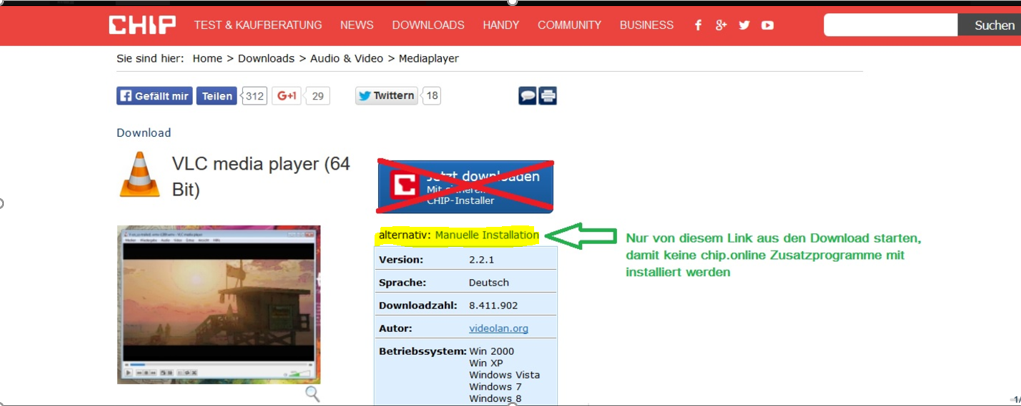
Task: Go to Audio & Video breadcrumb
Action: tap(346, 59)
